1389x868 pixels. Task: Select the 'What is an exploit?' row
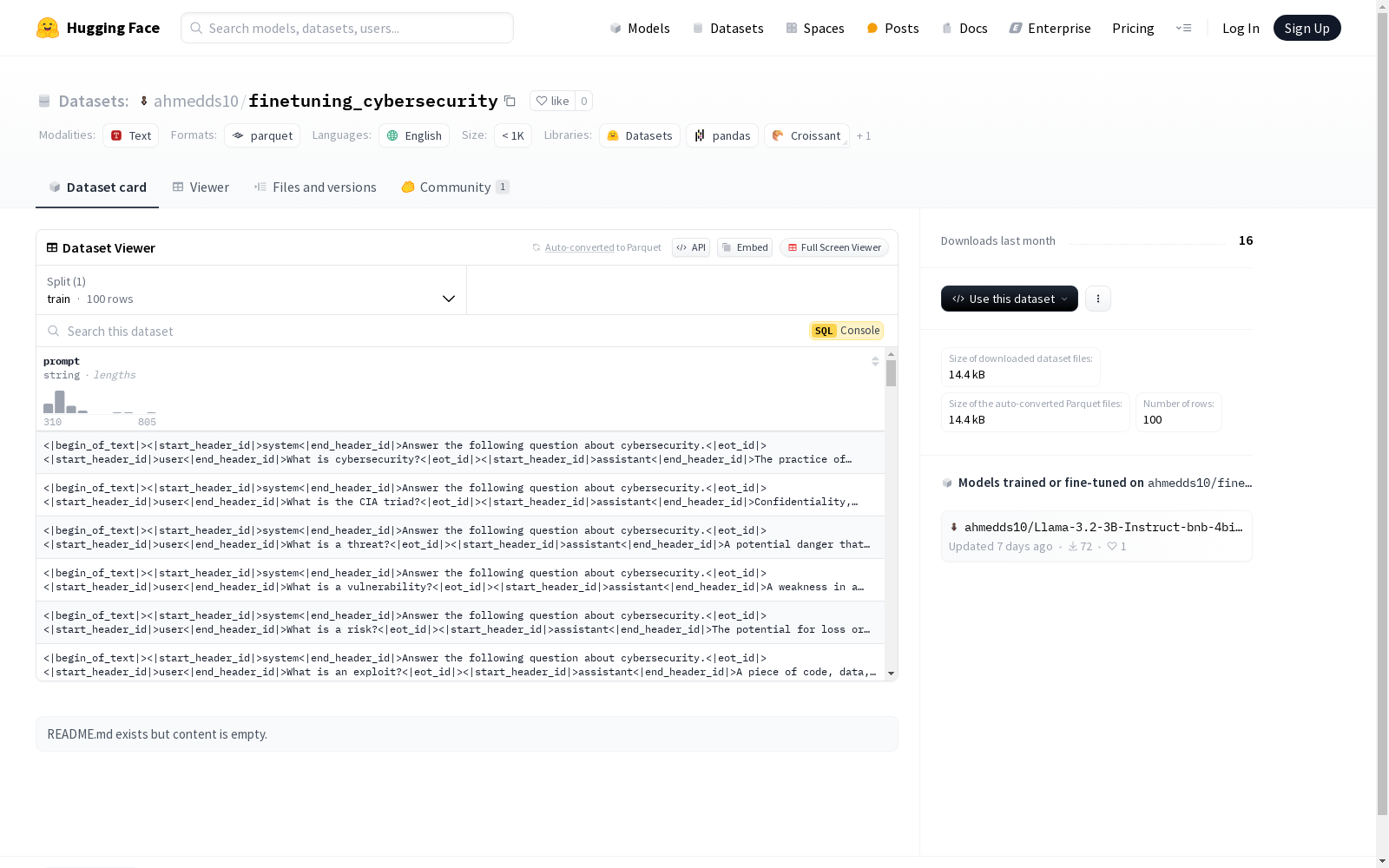(x=460, y=663)
